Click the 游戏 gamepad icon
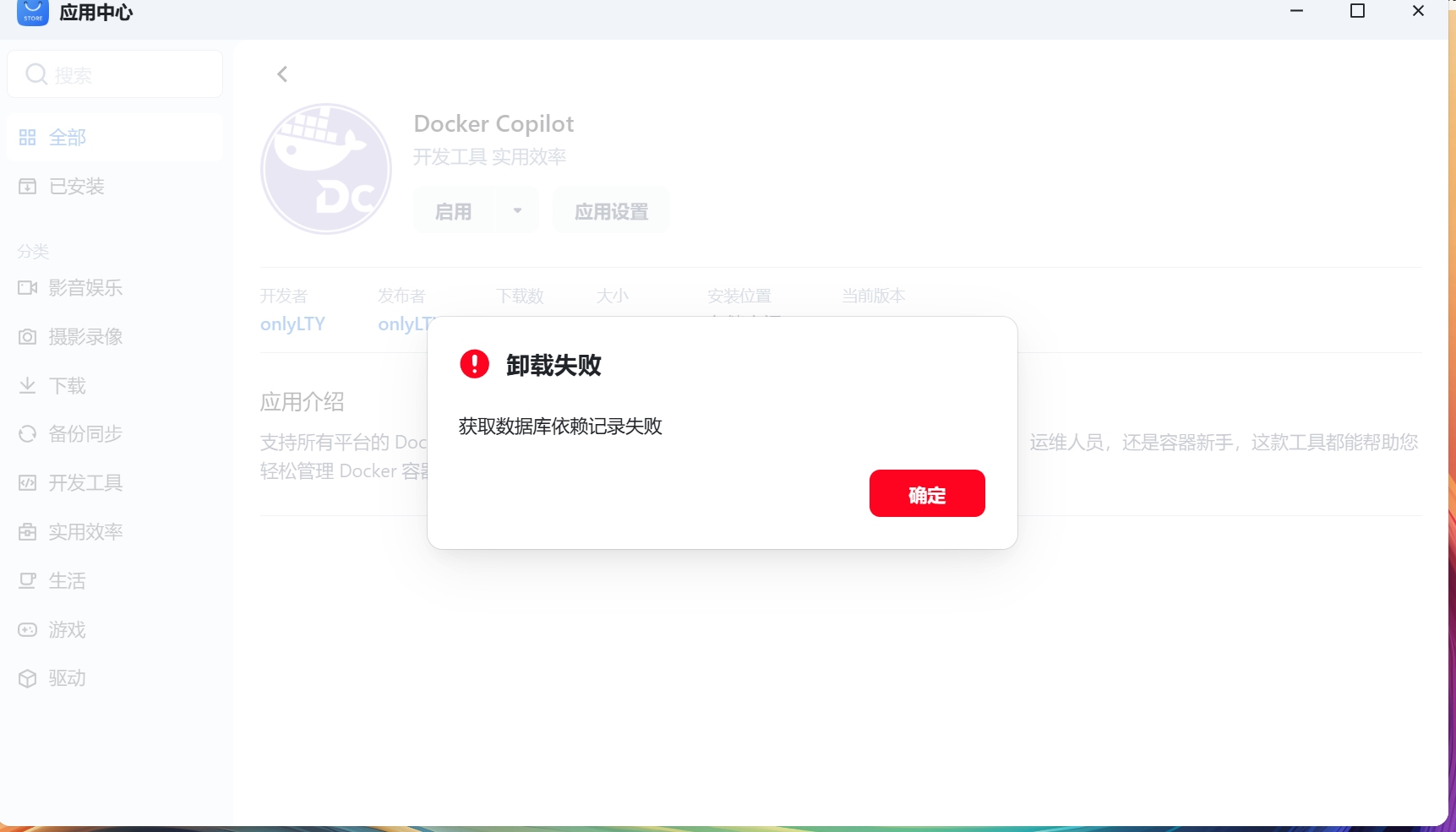 pyautogui.click(x=28, y=629)
